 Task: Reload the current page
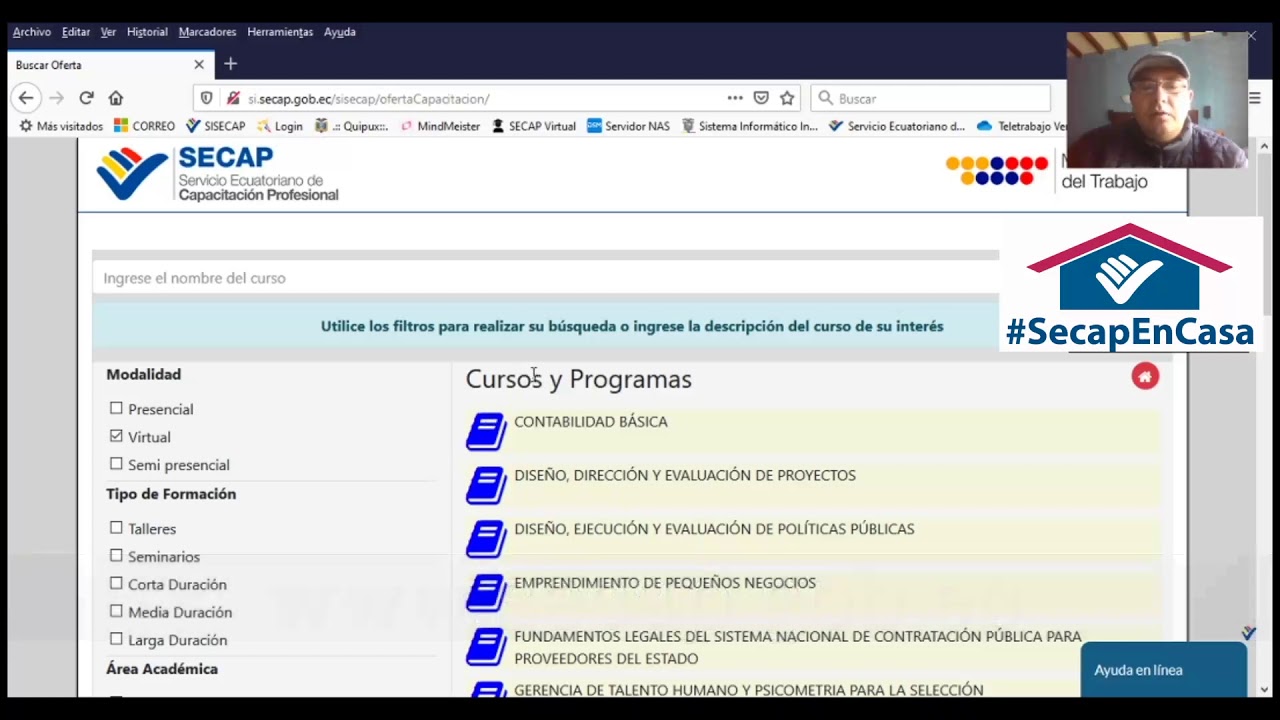click(86, 98)
